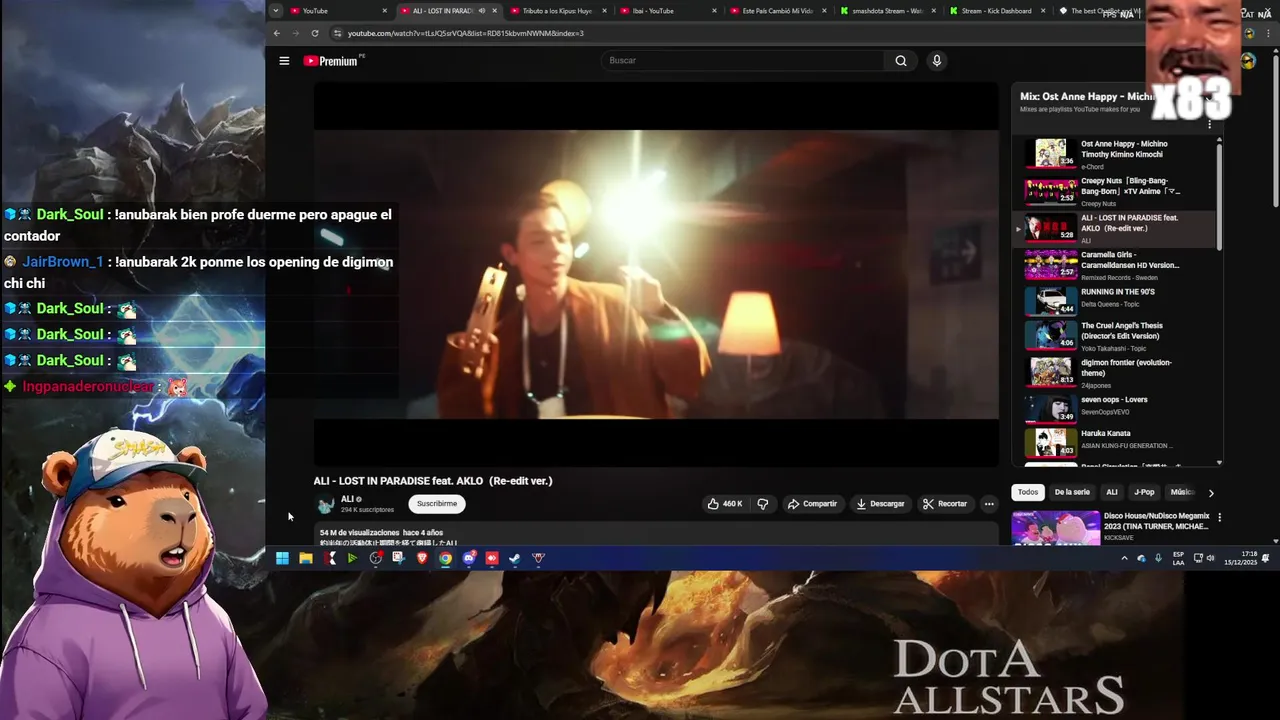The image size is (1280, 720).
Task: Click the YouTube address bar URL
Action: pos(465,33)
